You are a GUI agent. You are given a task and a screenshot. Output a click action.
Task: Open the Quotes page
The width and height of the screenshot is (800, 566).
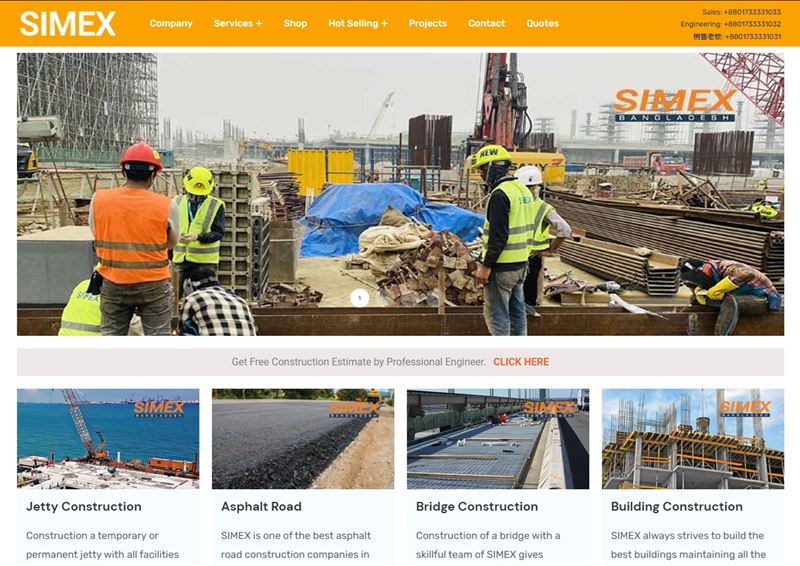point(542,23)
